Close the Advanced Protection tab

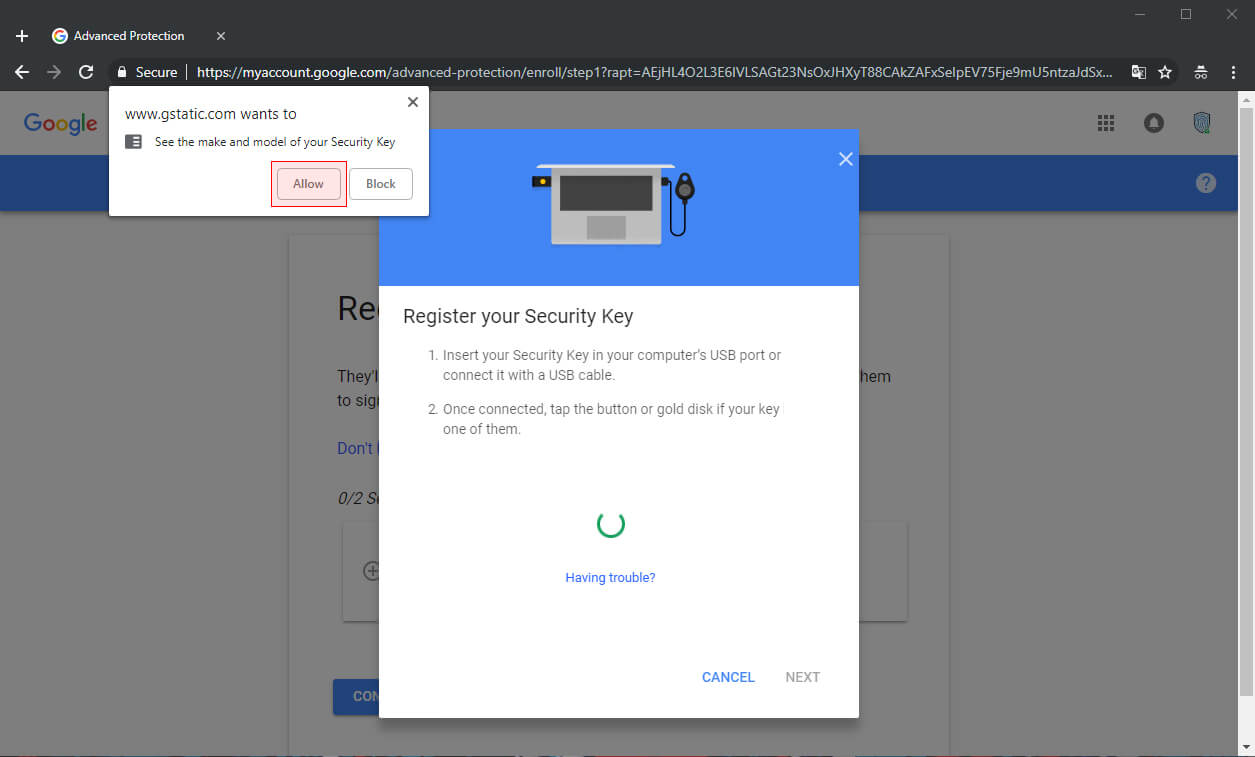coord(221,36)
